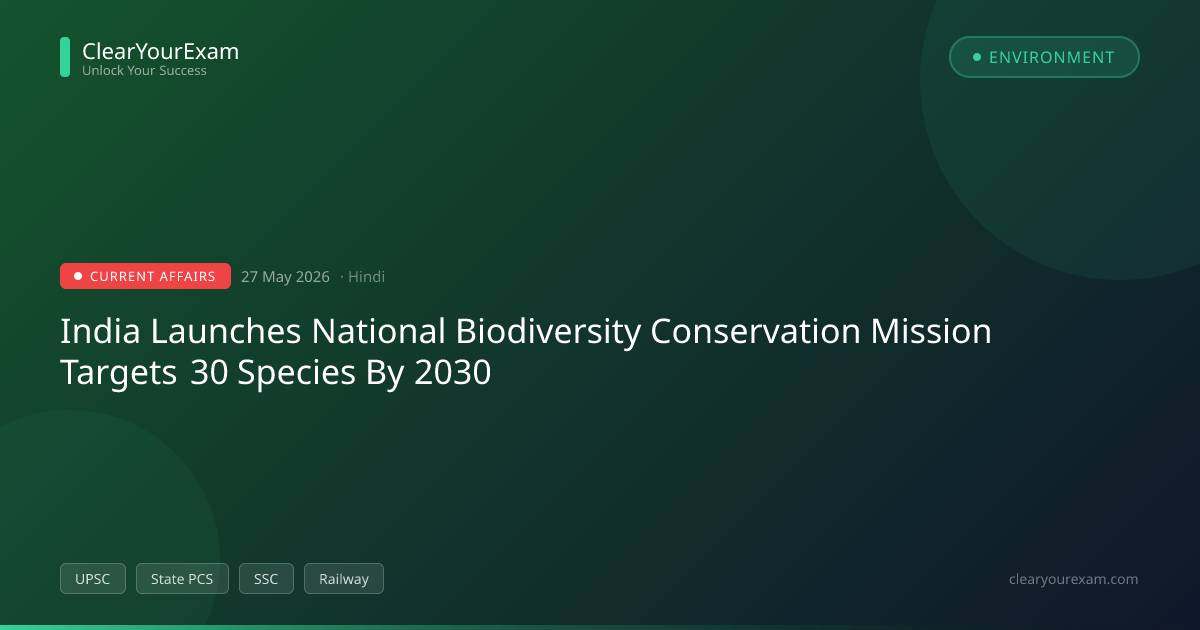Image resolution: width=1200 pixels, height=630 pixels.
Task: Click the white dot in CURRENT AFFAIRS badge
Action: click(x=78, y=276)
